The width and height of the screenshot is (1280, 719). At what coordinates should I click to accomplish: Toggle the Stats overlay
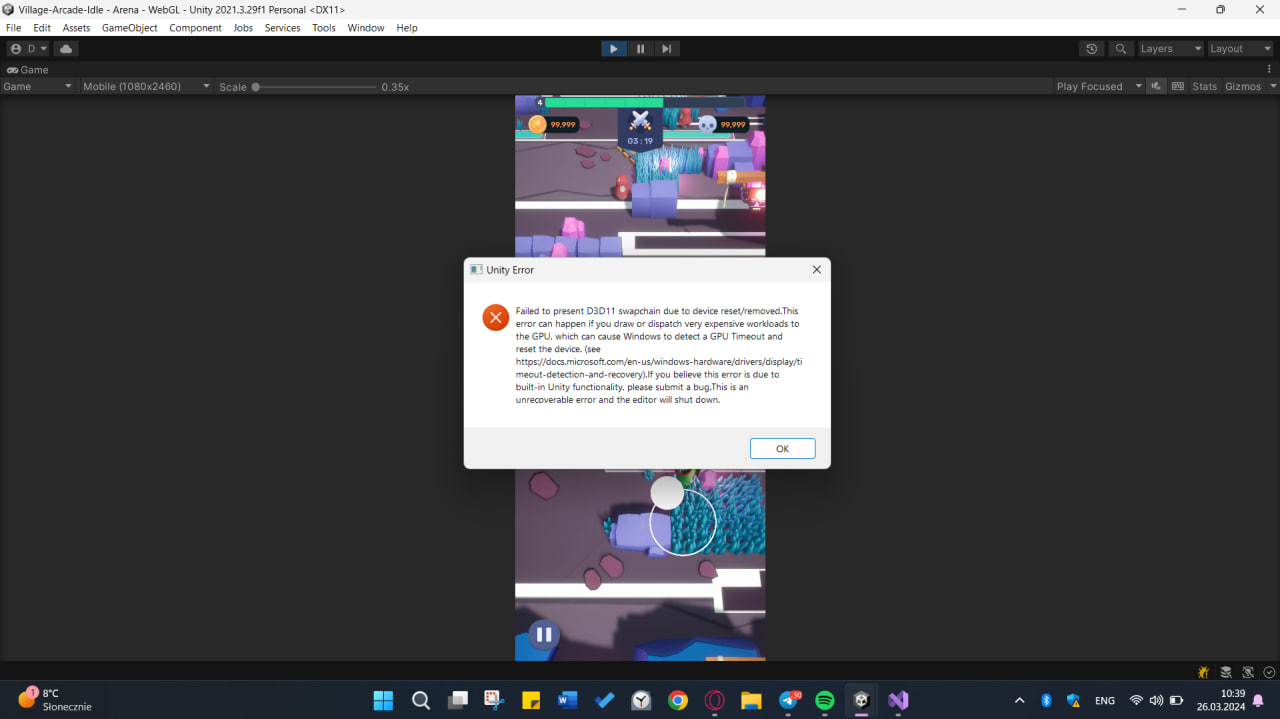(1205, 86)
